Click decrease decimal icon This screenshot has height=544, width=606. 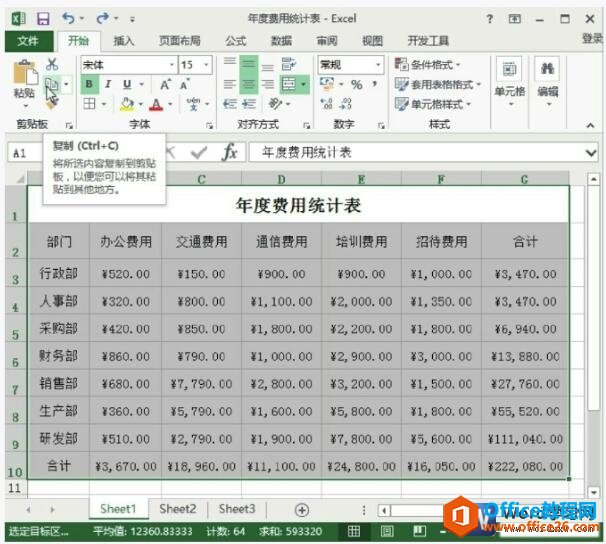(x=345, y=104)
